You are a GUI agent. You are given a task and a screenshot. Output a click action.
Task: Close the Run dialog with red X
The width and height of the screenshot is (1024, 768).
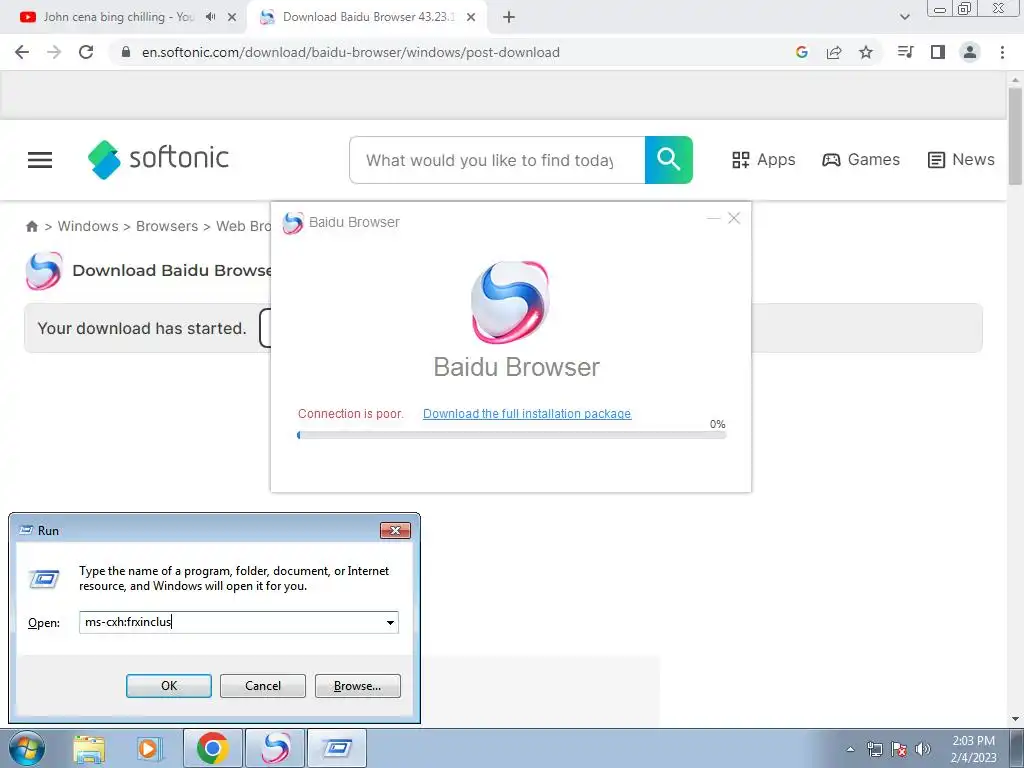(395, 530)
